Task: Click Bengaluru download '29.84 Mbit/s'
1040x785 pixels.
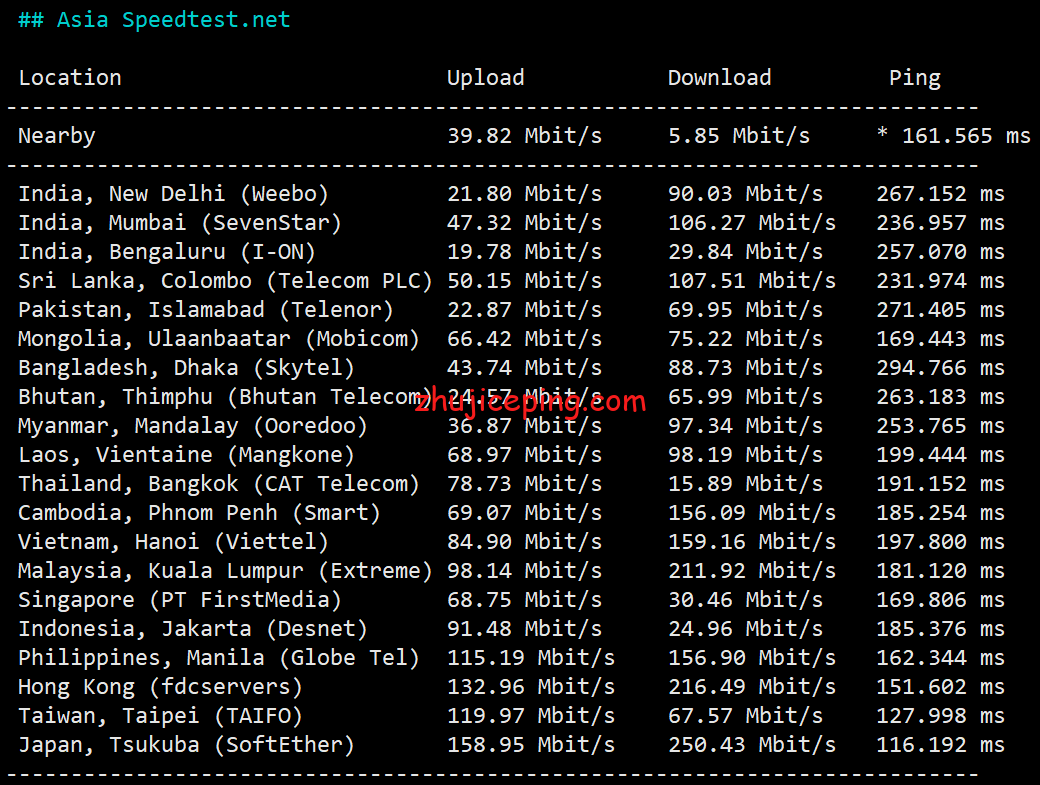Action: click(x=746, y=252)
